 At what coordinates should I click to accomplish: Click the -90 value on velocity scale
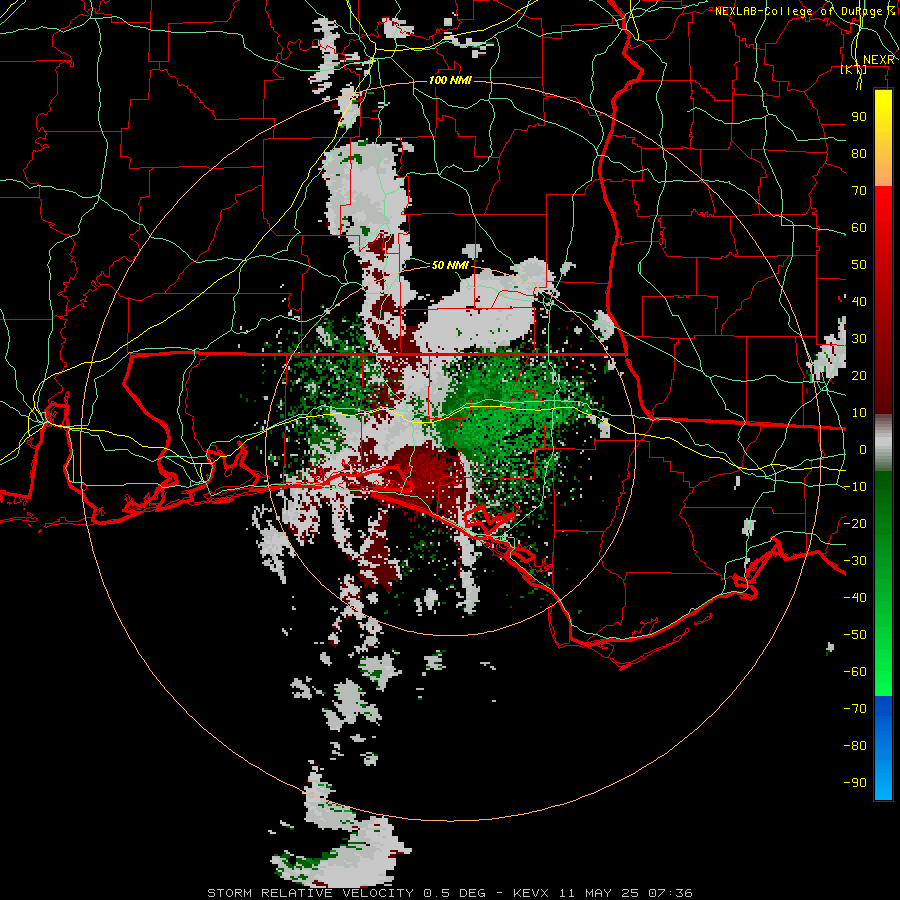[x=855, y=783]
